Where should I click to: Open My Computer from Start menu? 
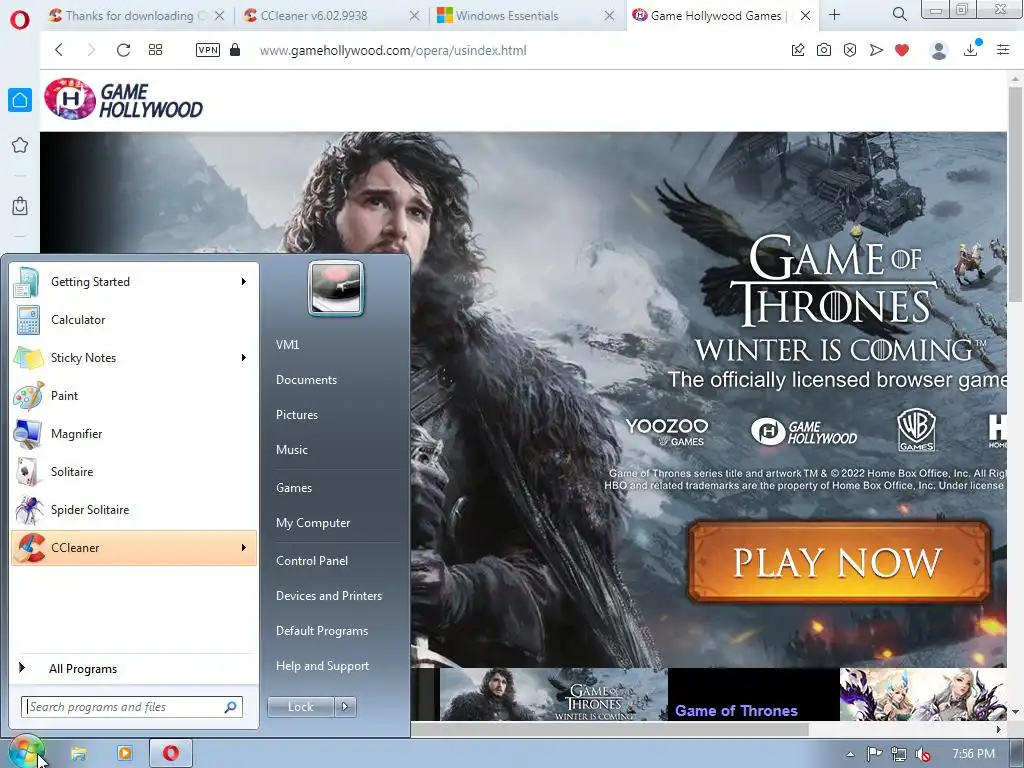click(x=334, y=522)
